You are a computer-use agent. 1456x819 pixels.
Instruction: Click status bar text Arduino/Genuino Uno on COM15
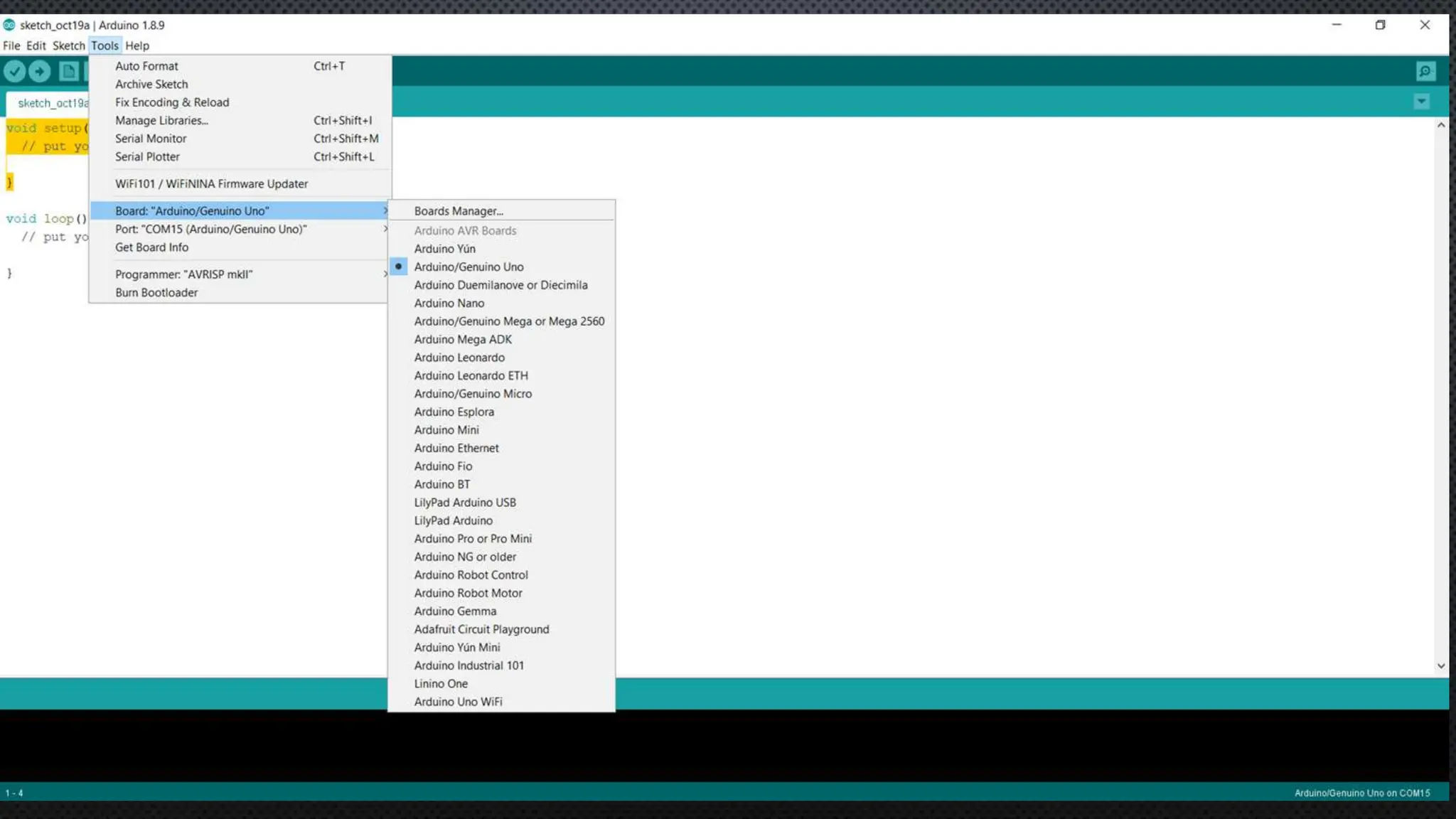[1361, 793]
